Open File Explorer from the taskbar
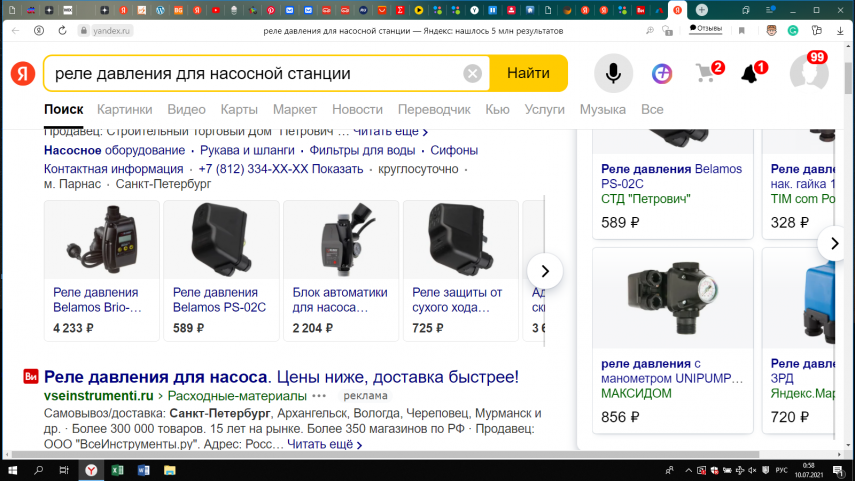 click(170, 470)
